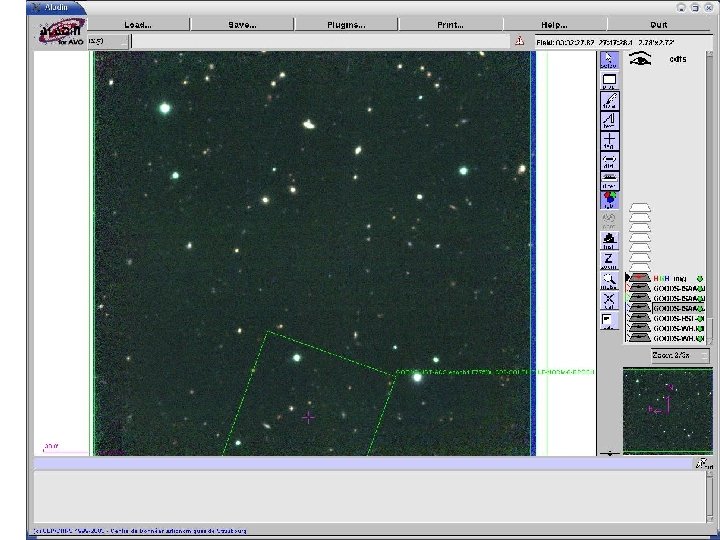Open the Zoom factor dropdown
The height and width of the screenshot is (540, 720).
680,355
